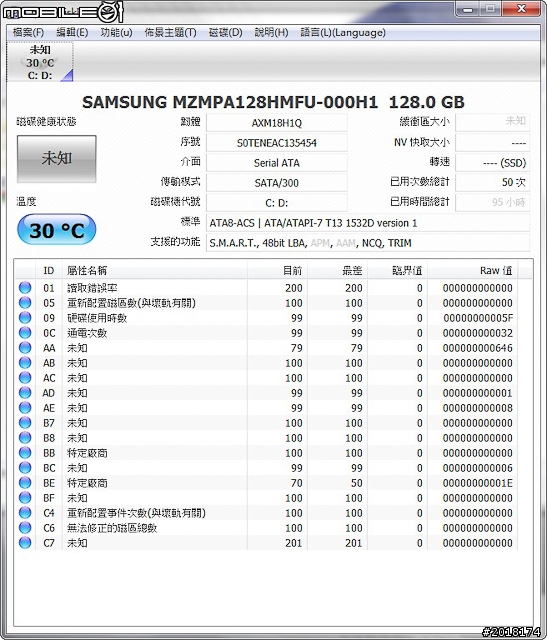Click raw value 00000000005F
547x640 pixels.
478,318
